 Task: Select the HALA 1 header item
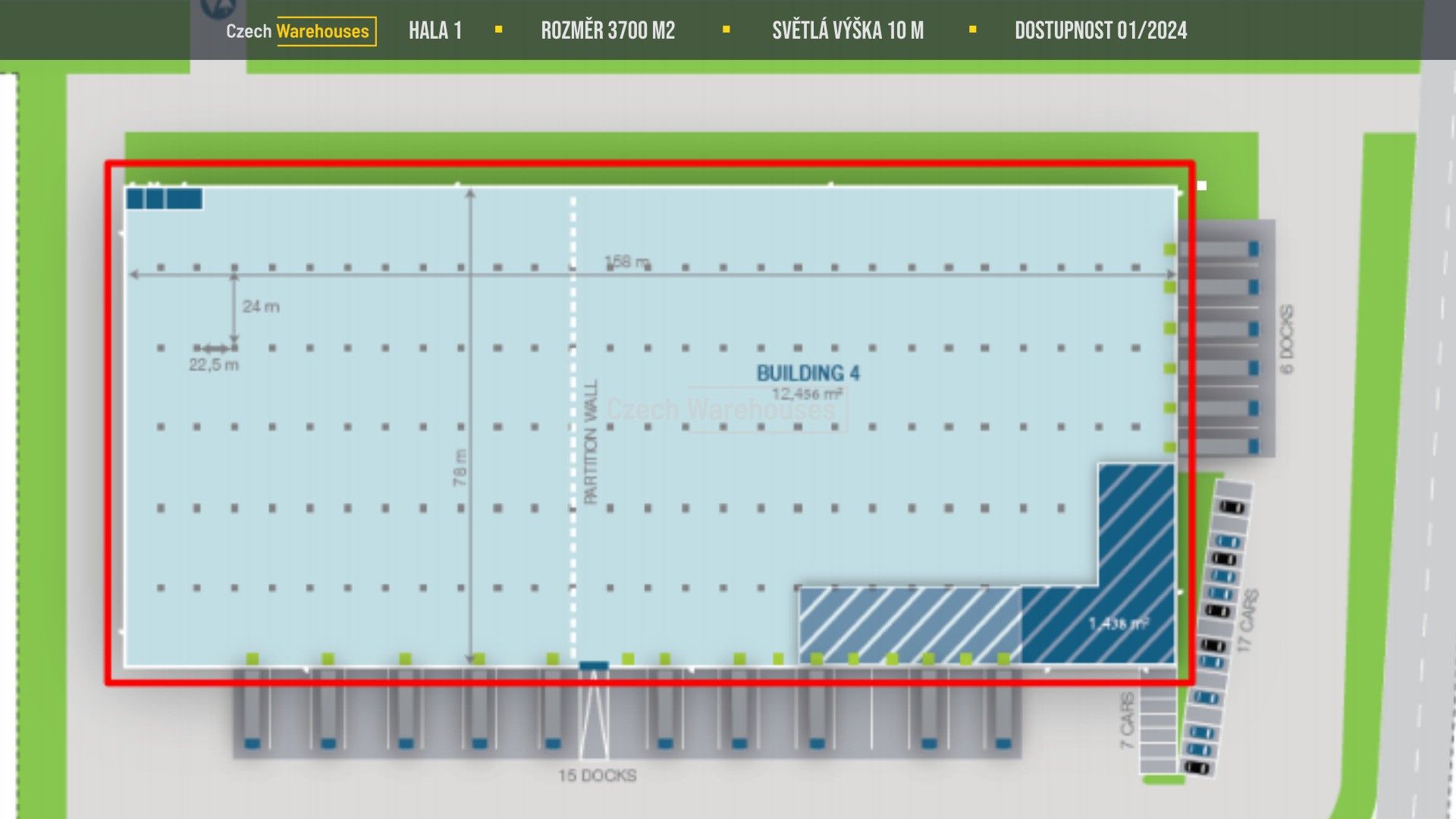click(435, 30)
